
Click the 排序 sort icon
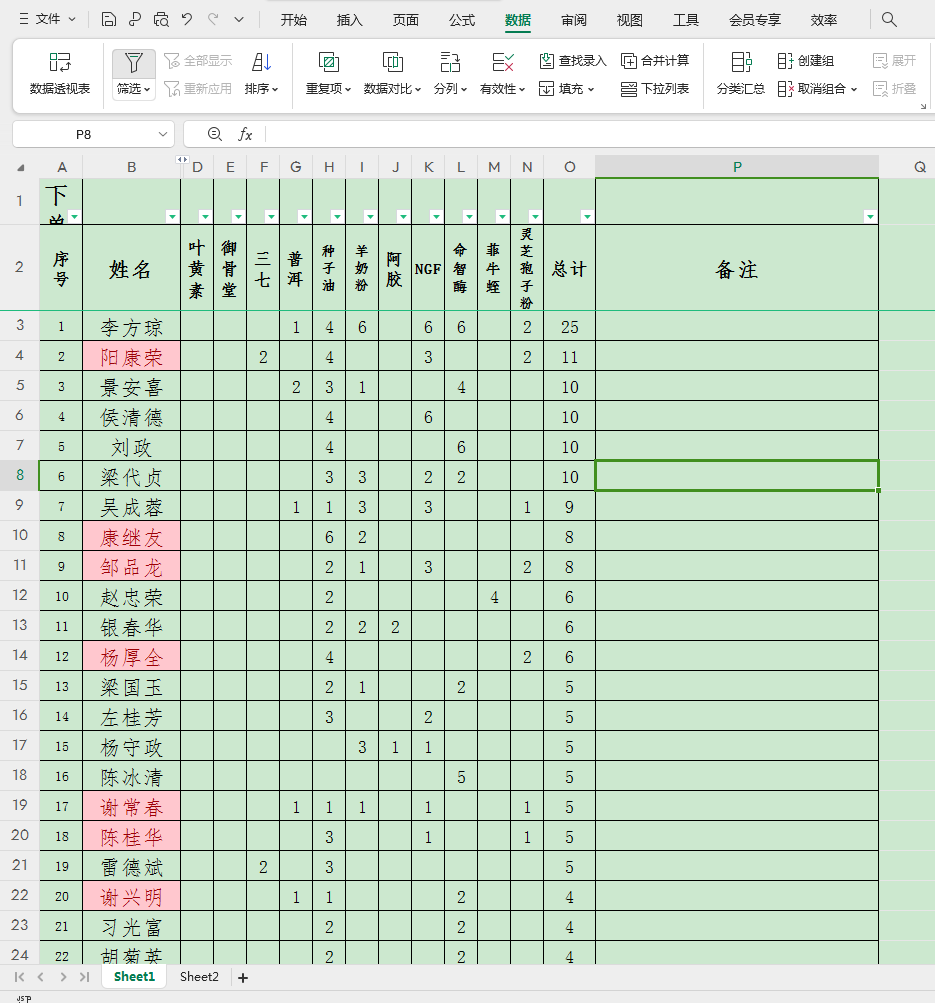tap(262, 62)
